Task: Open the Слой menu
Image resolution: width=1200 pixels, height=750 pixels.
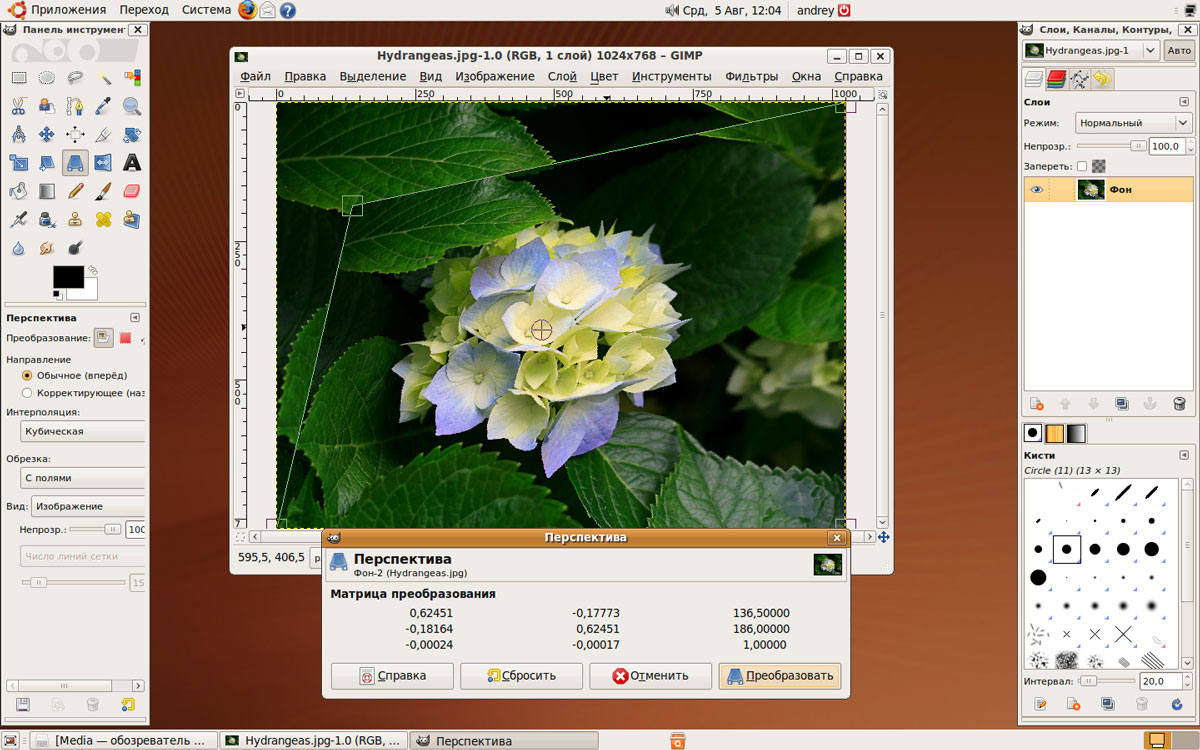Action: coord(562,76)
